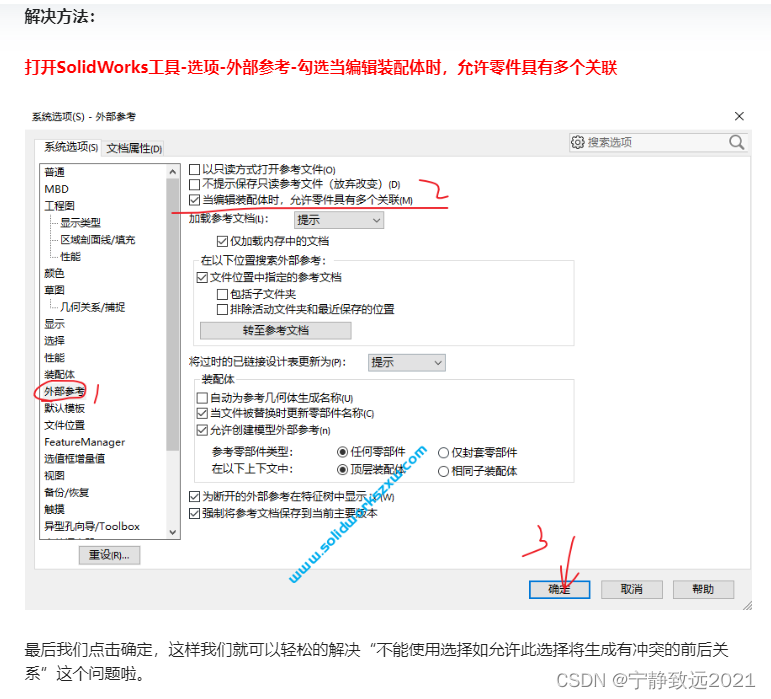
Task: Select 触摸 in category list
Action: click(54, 509)
